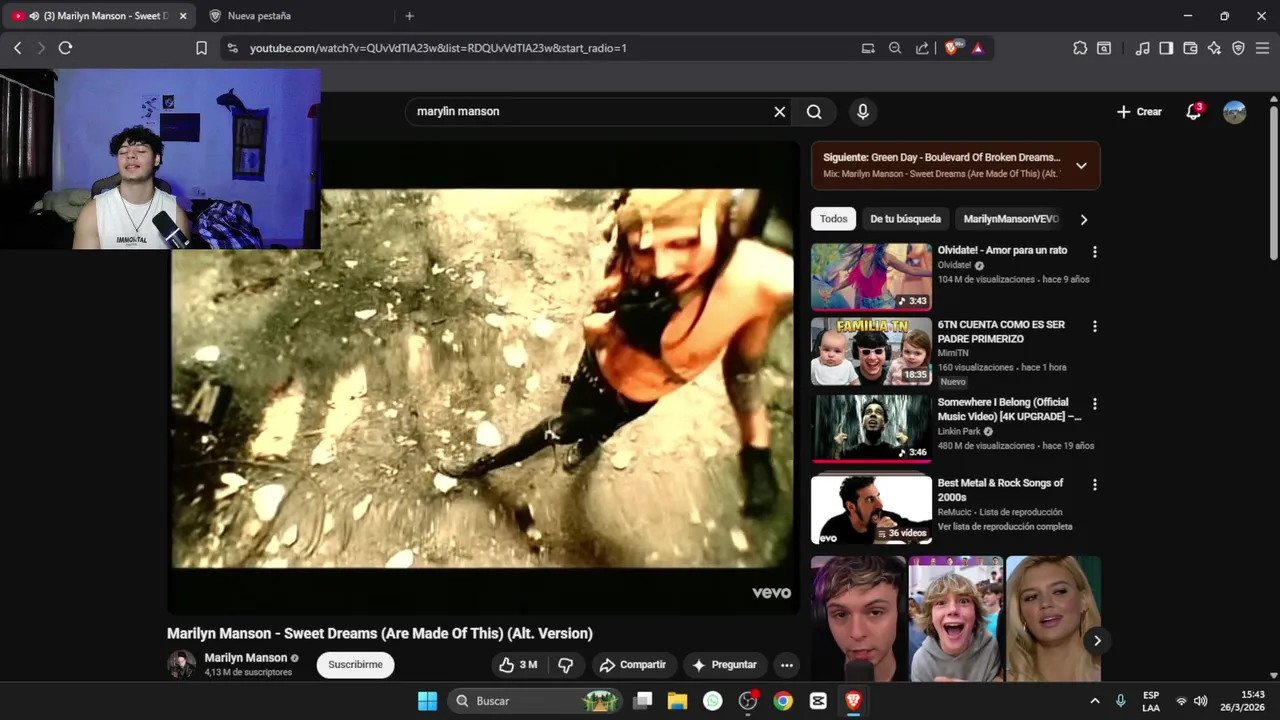The height and width of the screenshot is (720, 1280).
Task: Open the browser extensions puzzle icon
Action: tap(1080, 48)
